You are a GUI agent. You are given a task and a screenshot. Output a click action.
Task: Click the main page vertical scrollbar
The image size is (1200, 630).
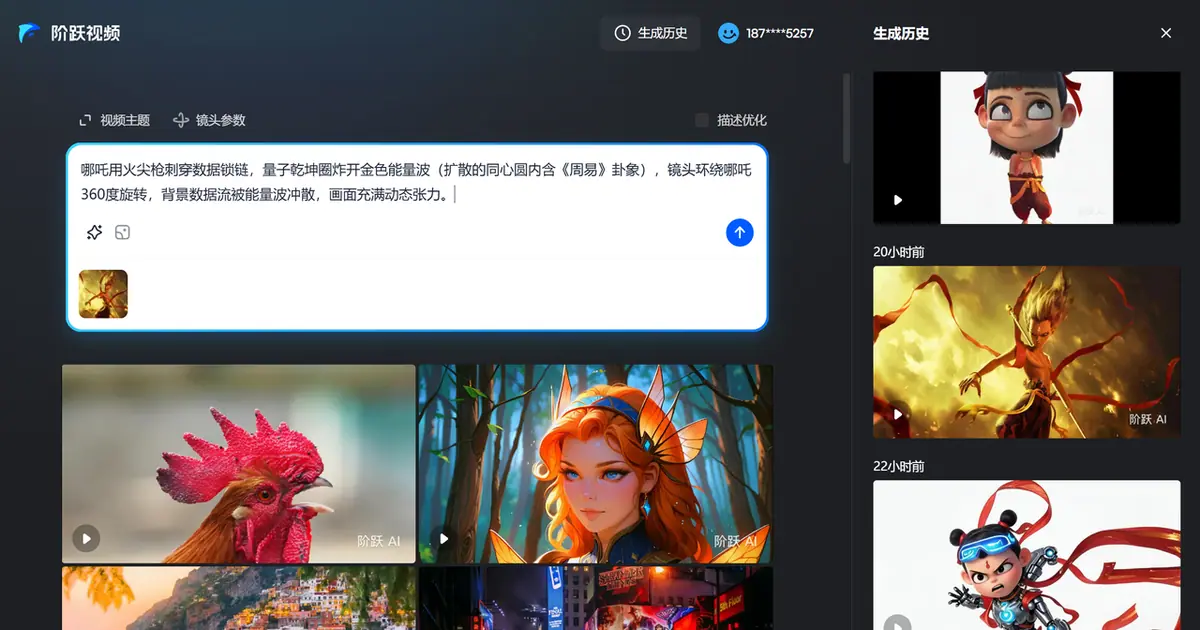(x=847, y=118)
